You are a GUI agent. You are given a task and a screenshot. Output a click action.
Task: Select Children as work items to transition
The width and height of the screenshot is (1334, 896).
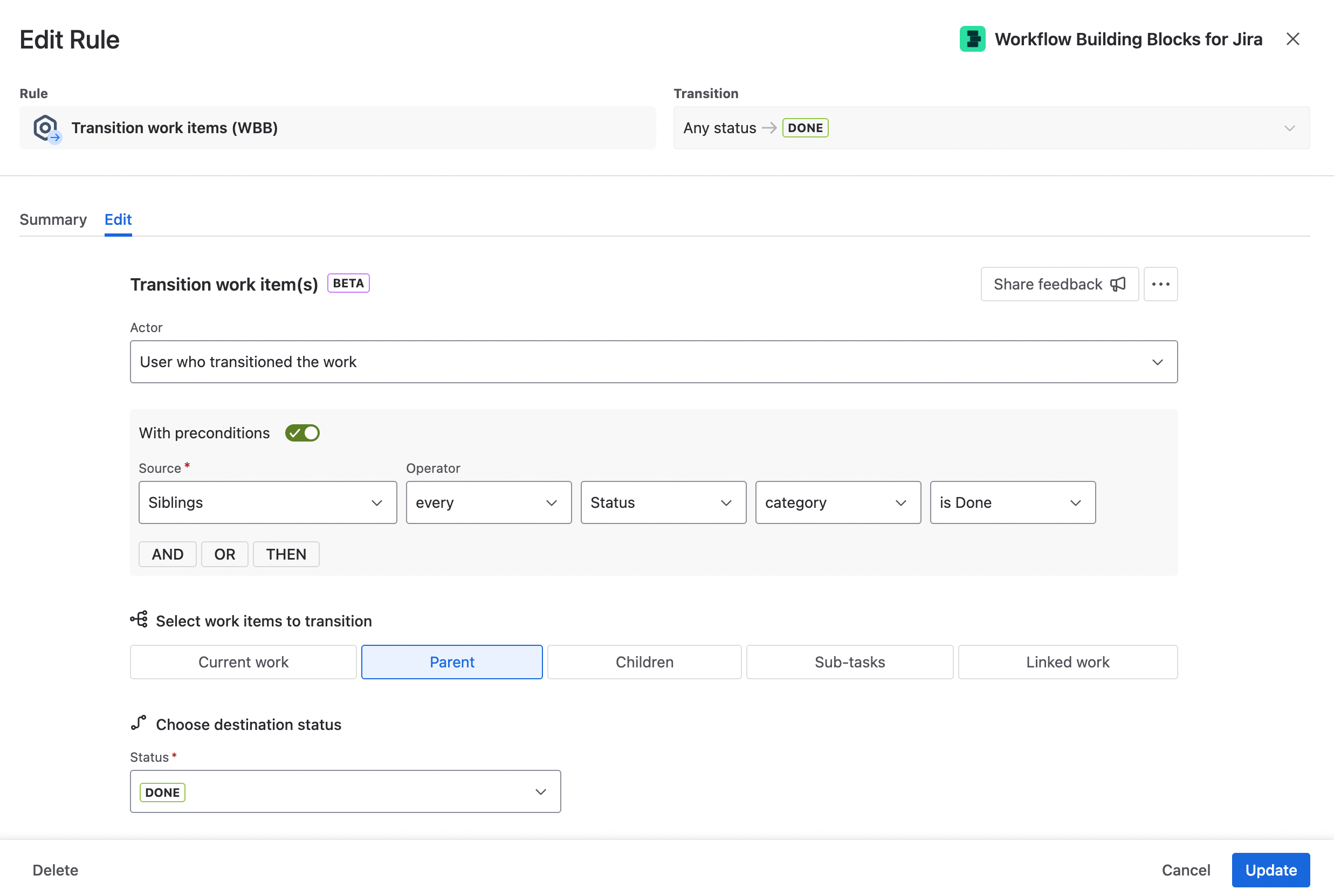click(x=644, y=661)
